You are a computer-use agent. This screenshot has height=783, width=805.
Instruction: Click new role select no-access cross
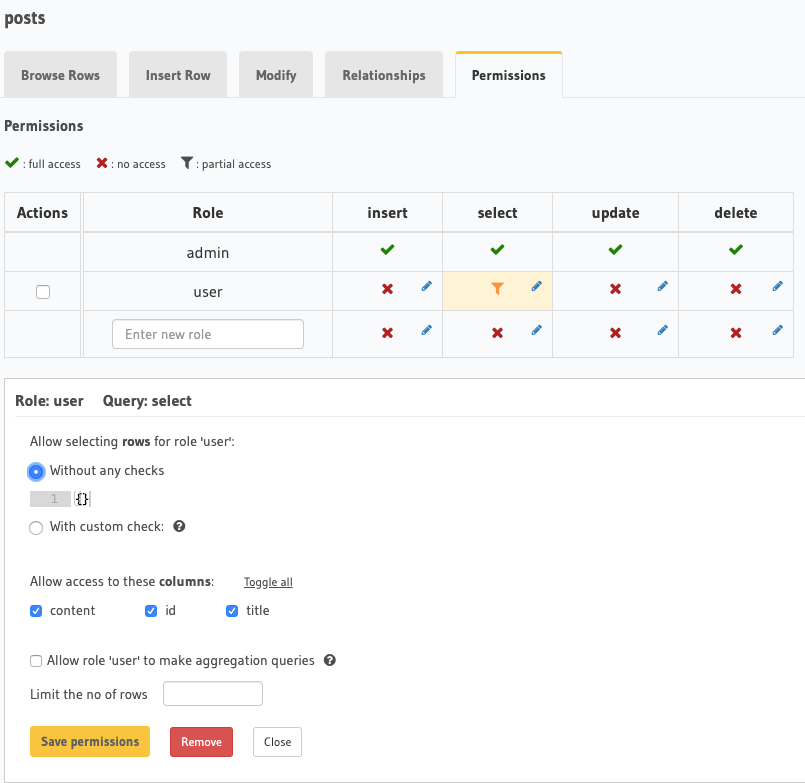pos(497,333)
